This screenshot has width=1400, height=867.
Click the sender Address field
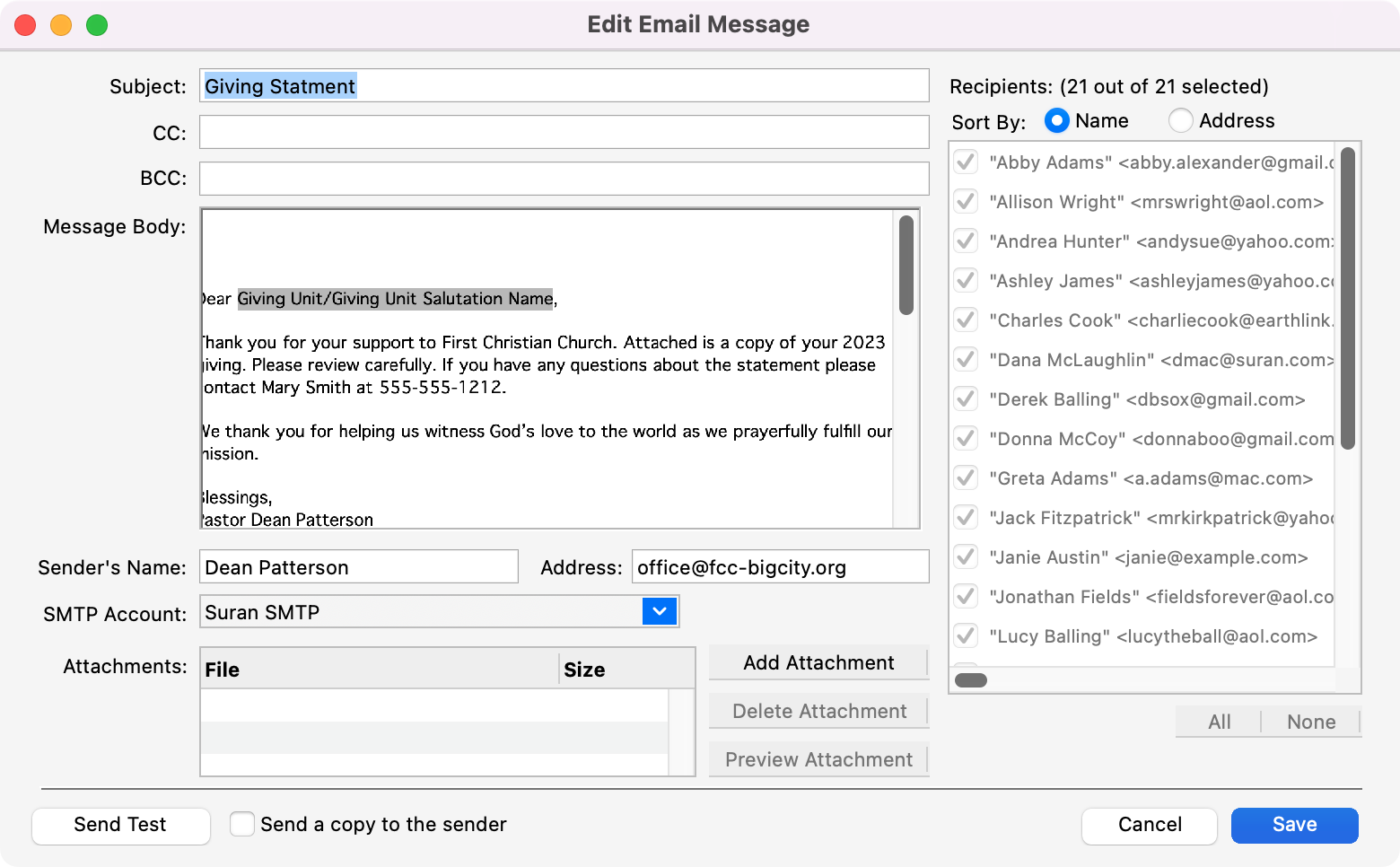(779, 567)
